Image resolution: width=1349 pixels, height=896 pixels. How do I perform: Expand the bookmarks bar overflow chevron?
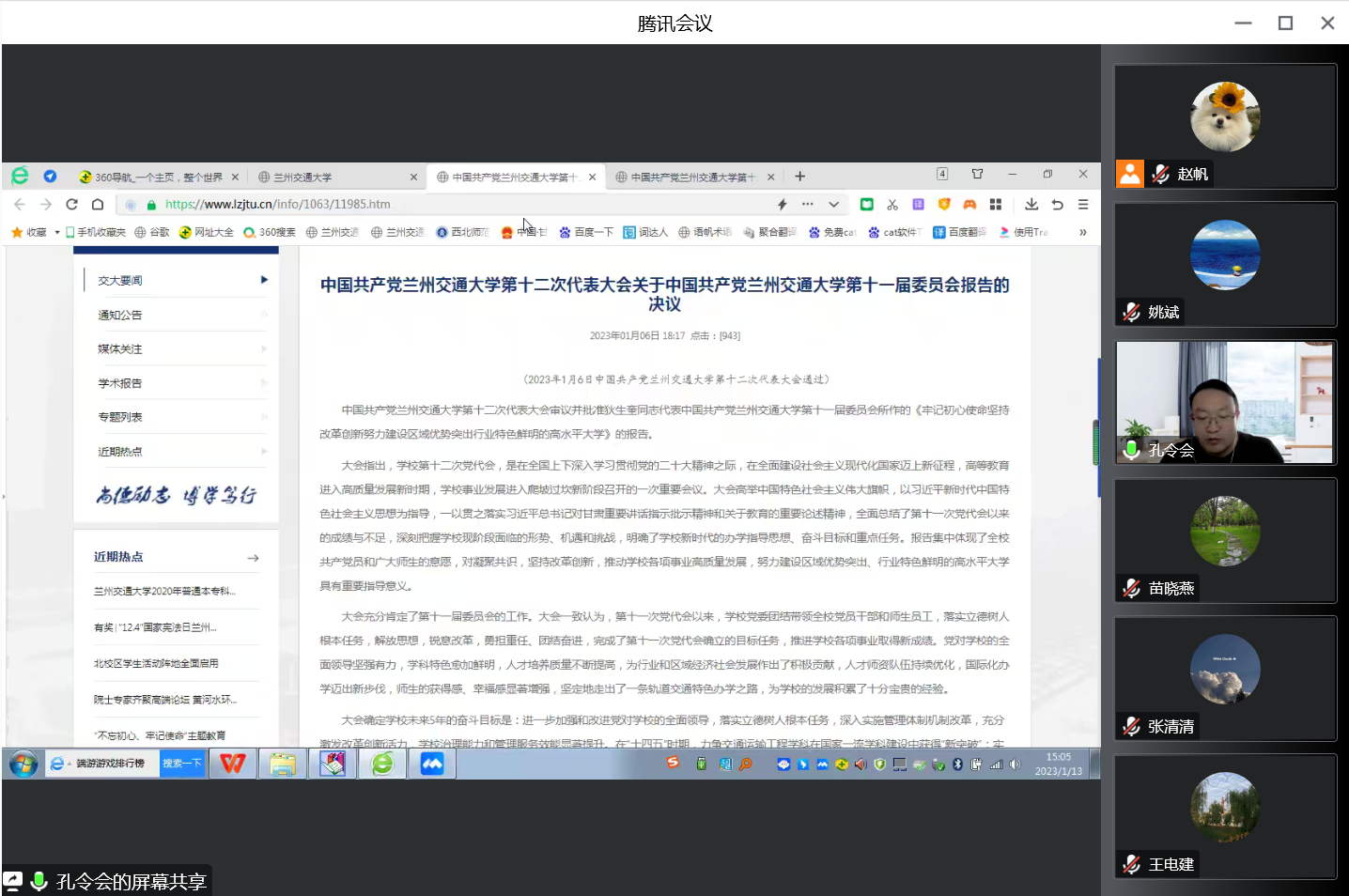pyautogui.click(x=1082, y=232)
